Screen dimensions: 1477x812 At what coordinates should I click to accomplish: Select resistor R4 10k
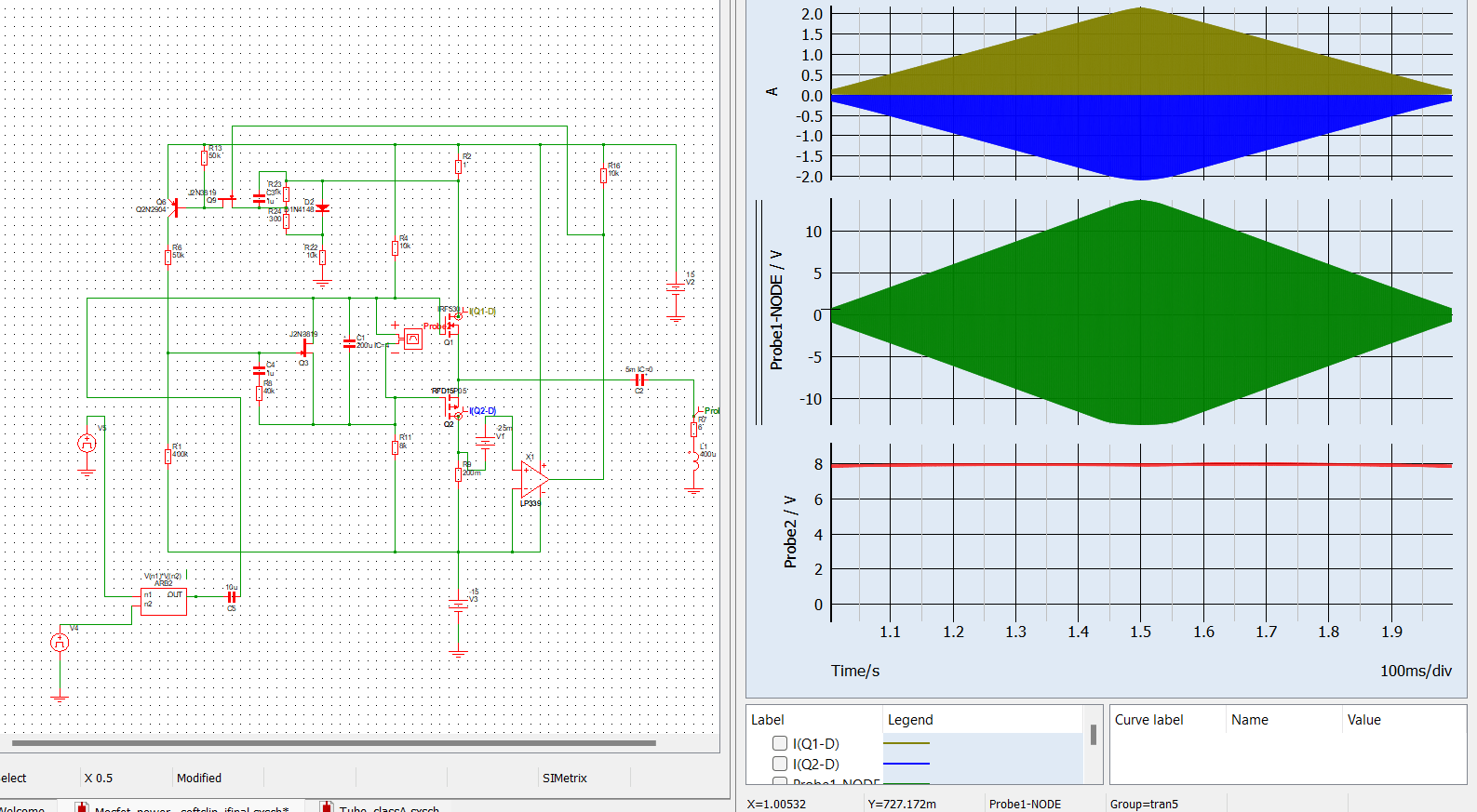coord(395,248)
